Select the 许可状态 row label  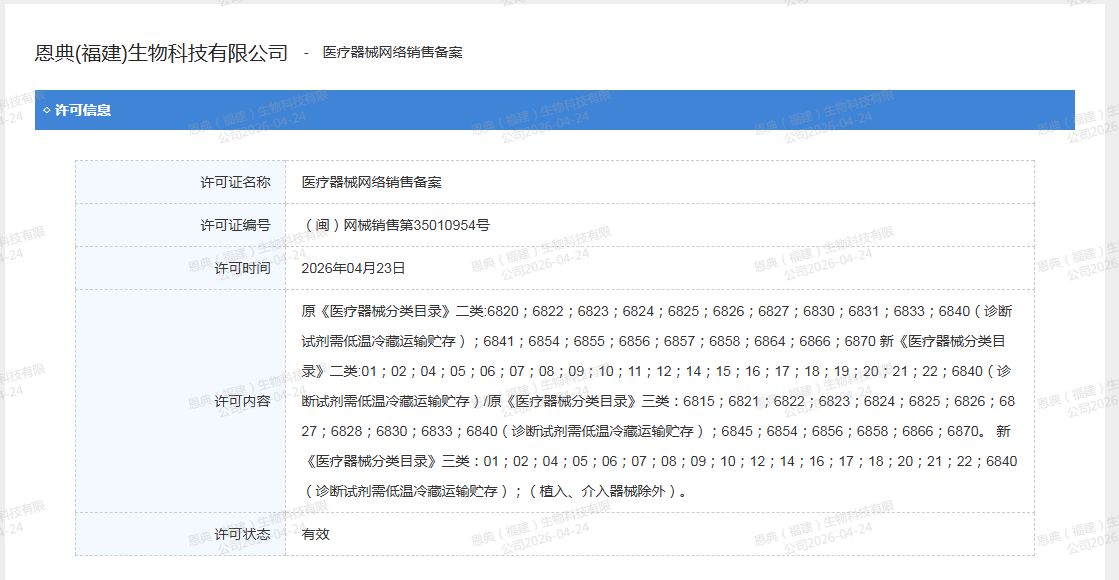pyautogui.click(x=242, y=534)
